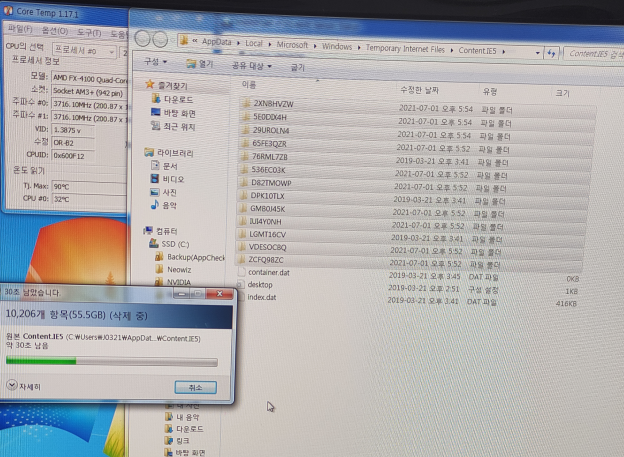The height and width of the screenshot is (457, 624).
Task: Click Microsoft breadcrumb segment
Action: (292, 45)
